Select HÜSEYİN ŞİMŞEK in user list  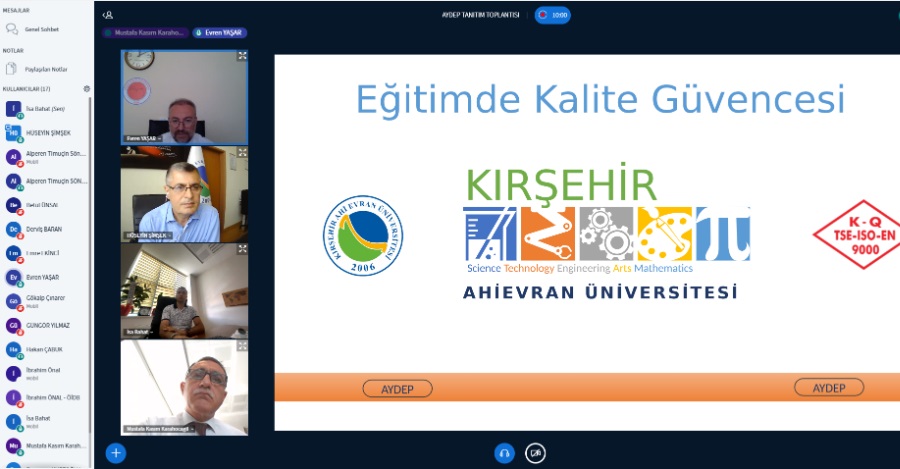(48, 132)
